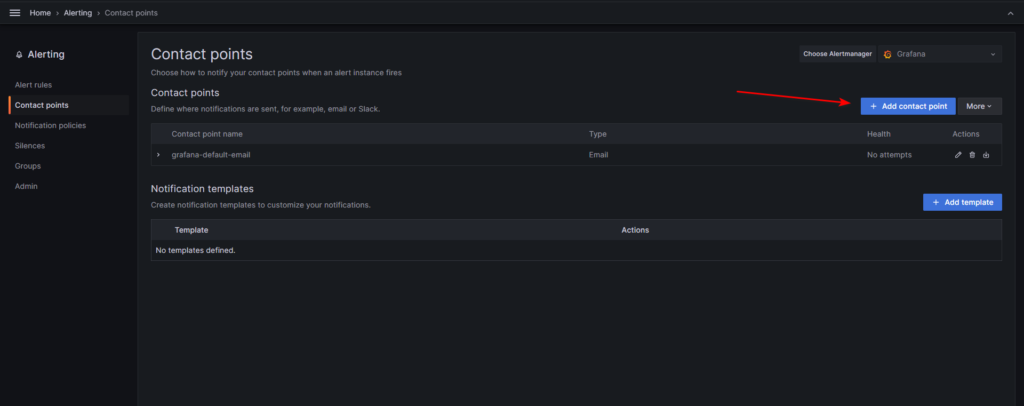Click the Alerting bell icon in sidebar
Image resolution: width=1024 pixels, height=406 pixels.
pos(19,54)
